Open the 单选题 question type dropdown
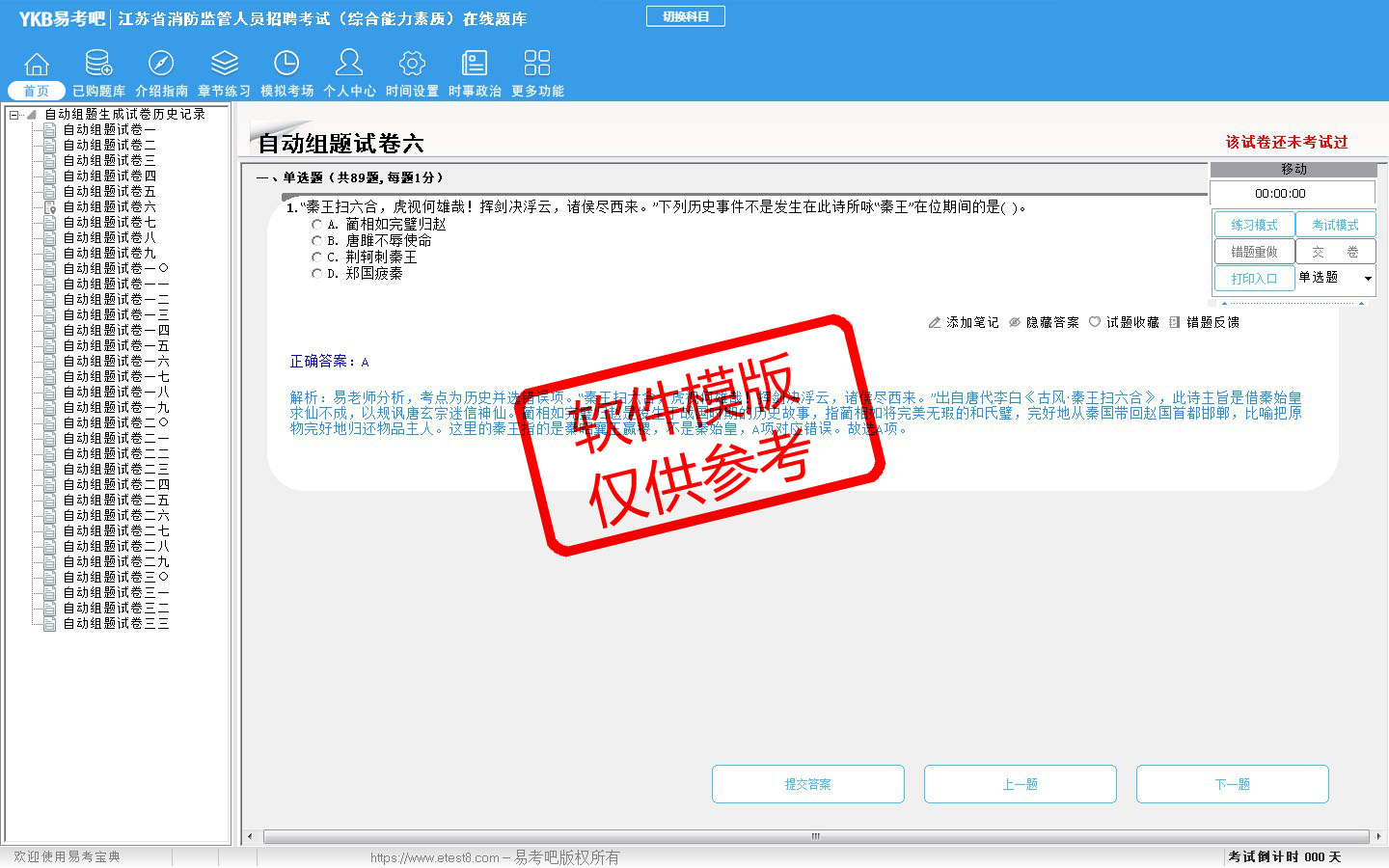Image resolution: width=1389 pixels, height=868 pixels. [1335, 278]
